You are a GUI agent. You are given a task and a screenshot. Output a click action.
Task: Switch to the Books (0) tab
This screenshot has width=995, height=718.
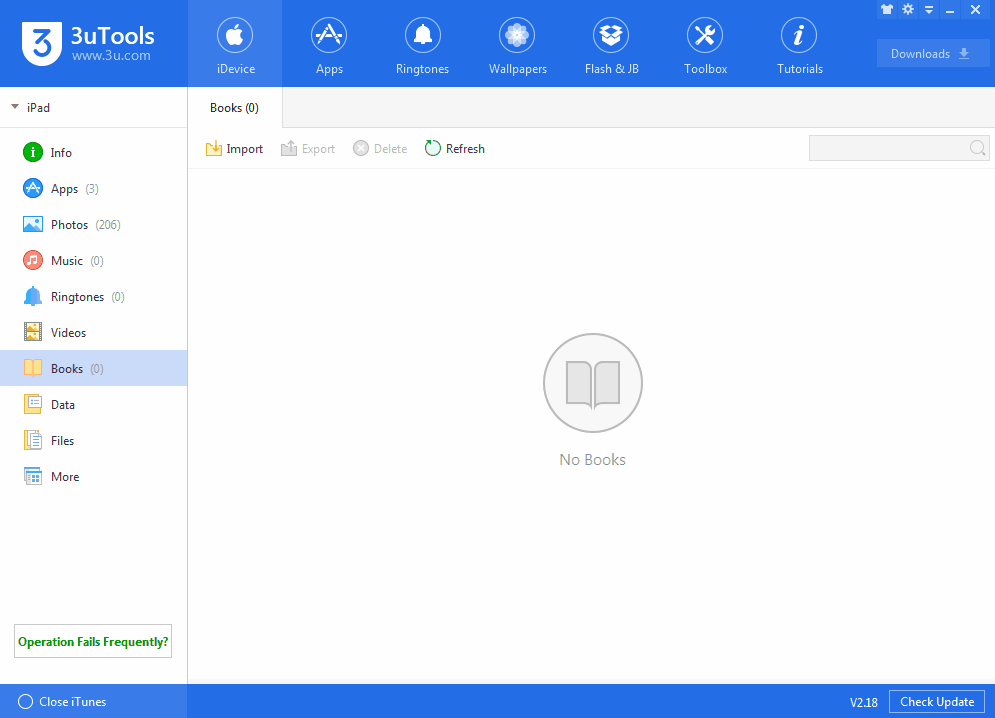pyautogui.click(x=235, y=108)
